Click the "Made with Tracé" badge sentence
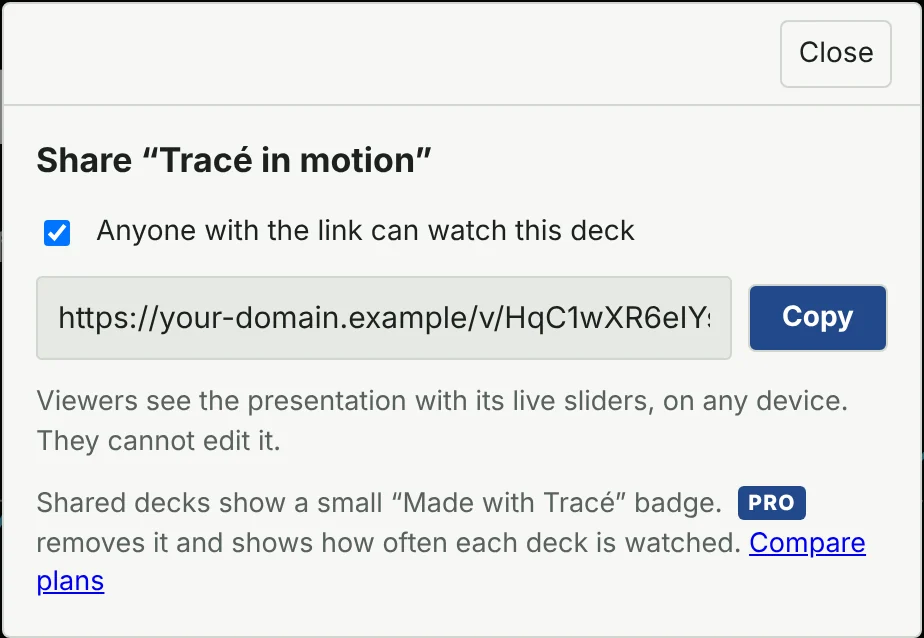The image size is (924, 638). (379, 503)
